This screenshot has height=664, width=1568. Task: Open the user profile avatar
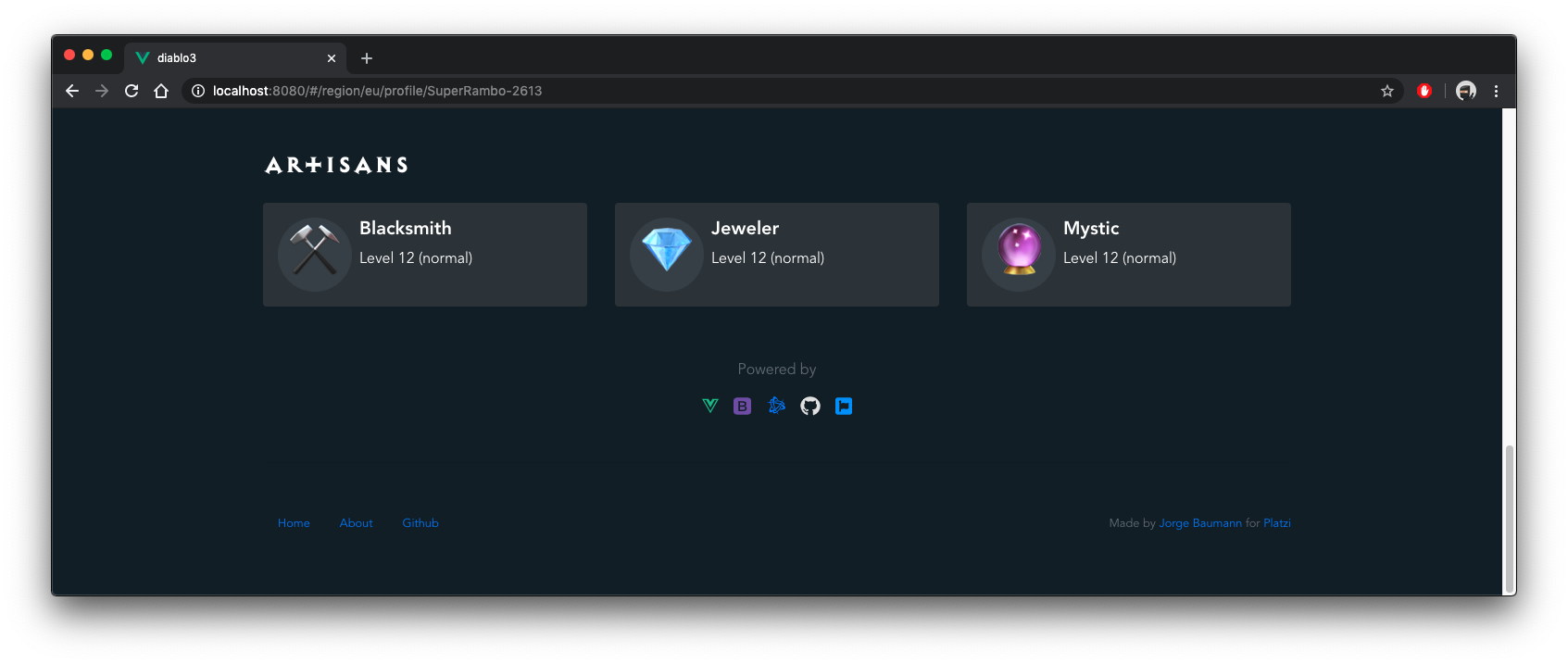[1466, 91]
